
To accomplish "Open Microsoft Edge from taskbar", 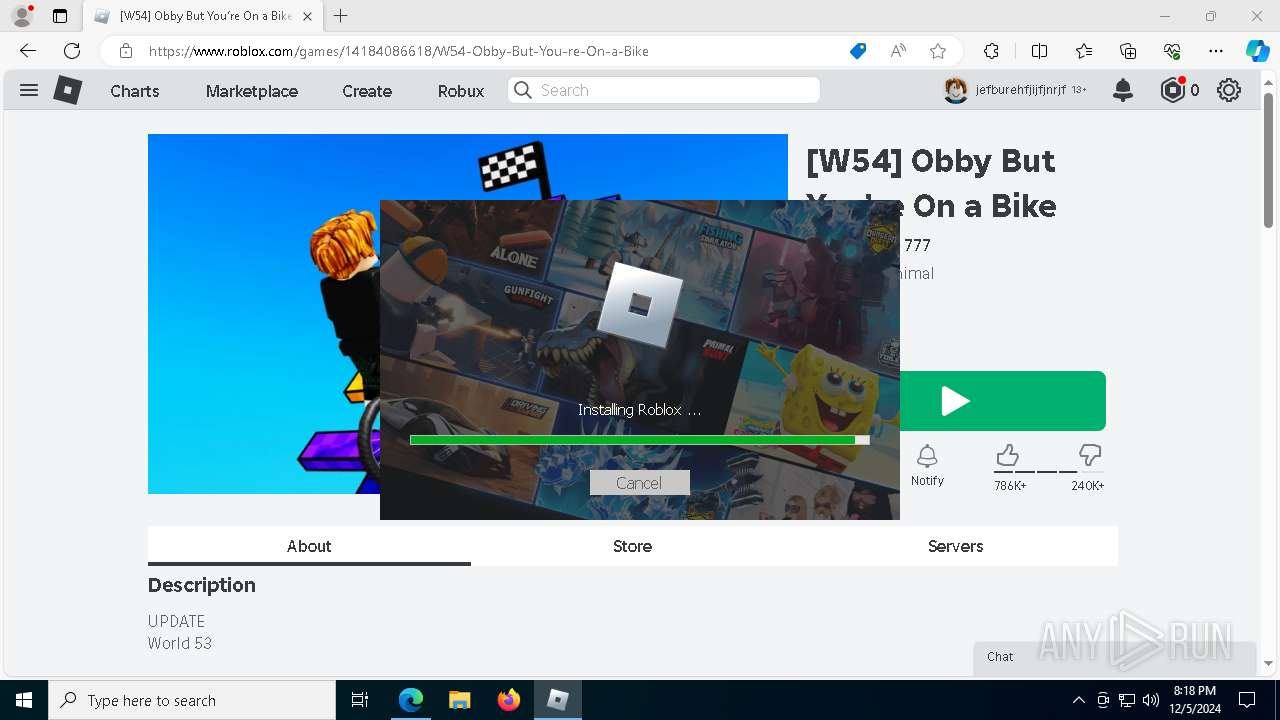I will (411, 700).
